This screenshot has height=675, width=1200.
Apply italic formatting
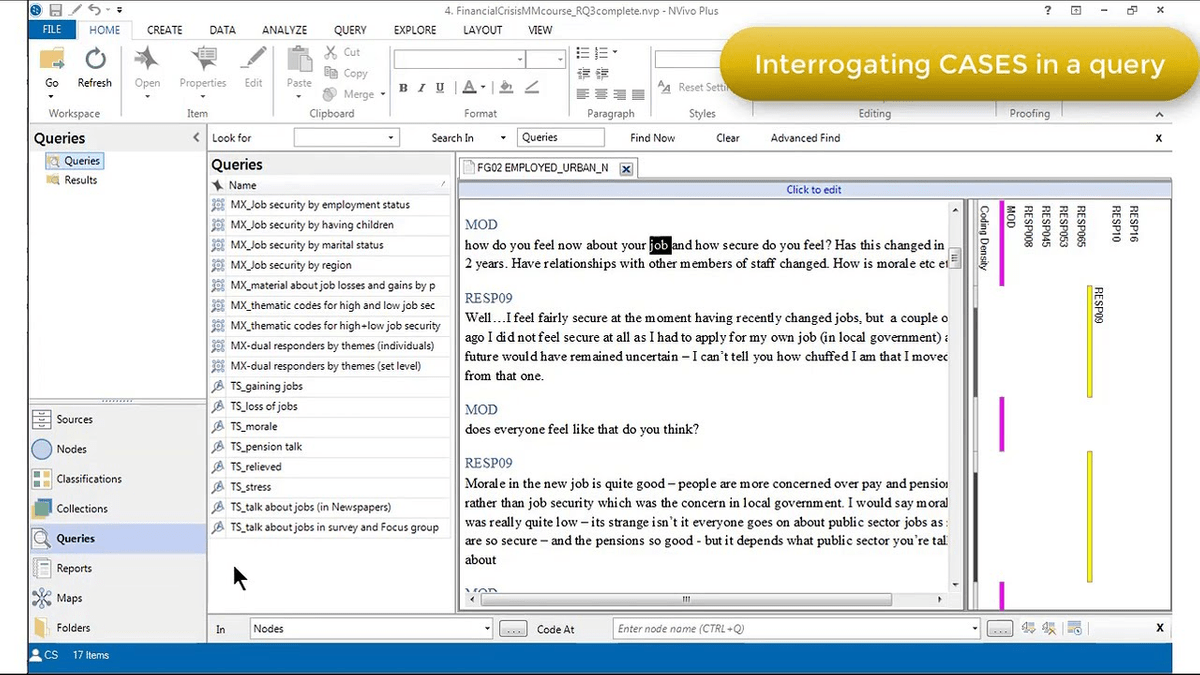click(x=420, y=87)
